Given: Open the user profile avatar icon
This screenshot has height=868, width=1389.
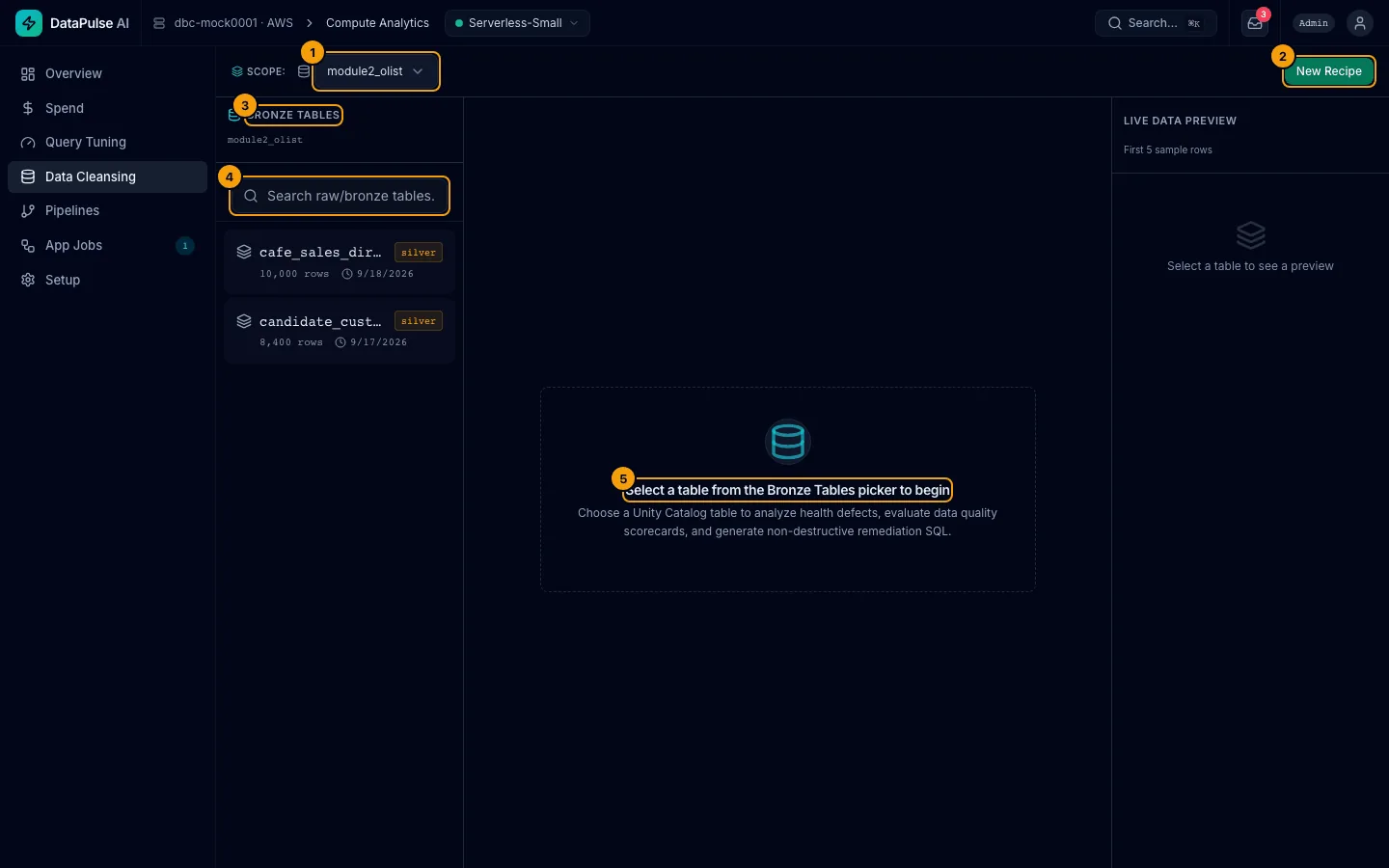Looking at the screenshot, I should 1360,23.
